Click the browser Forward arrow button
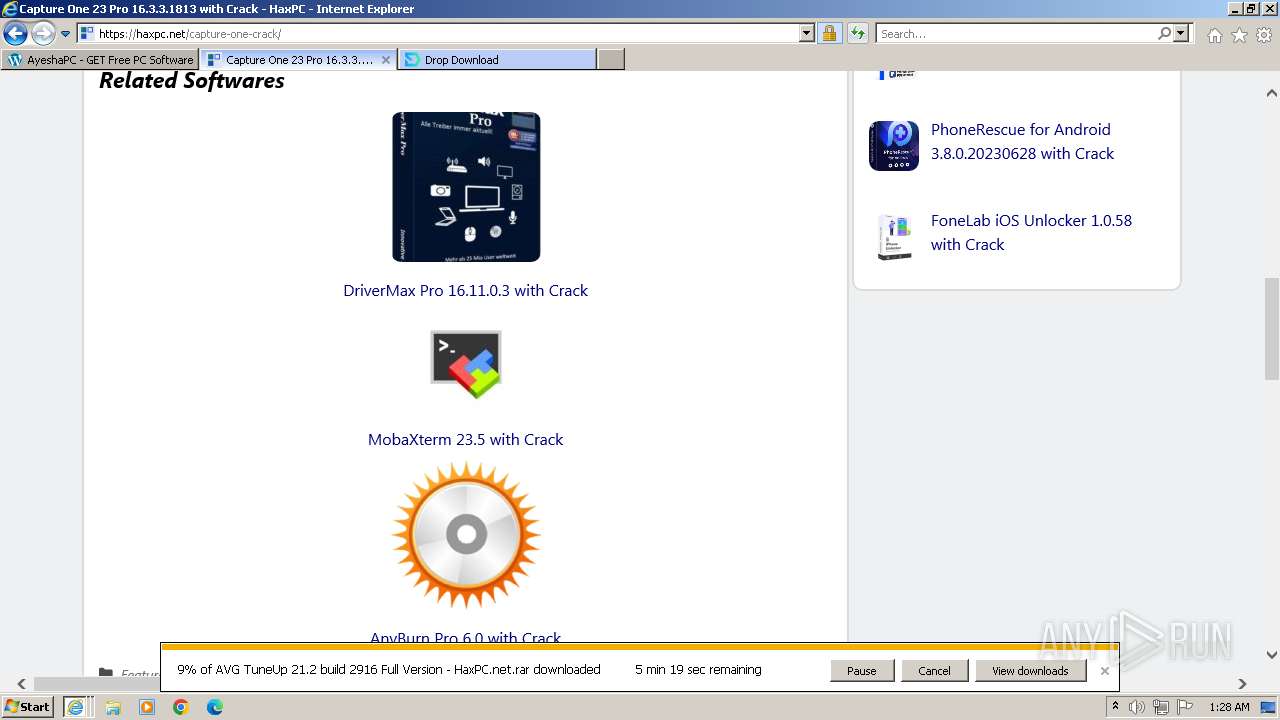Screen dimensions: 1280x720 tap(43, 34)
